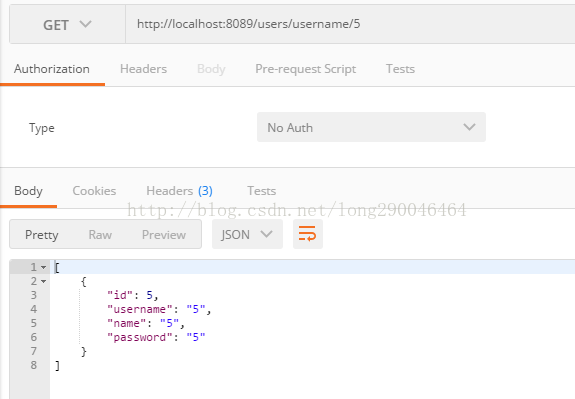Open the response Headers (3) tab
Viewport: 575px width, 399px height.
[179, 191]
